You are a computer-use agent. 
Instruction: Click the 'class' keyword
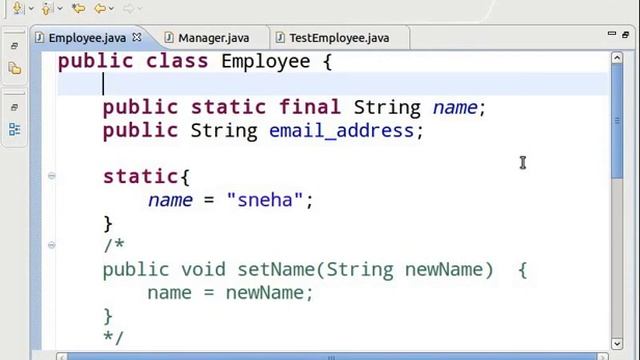(177, 61)
